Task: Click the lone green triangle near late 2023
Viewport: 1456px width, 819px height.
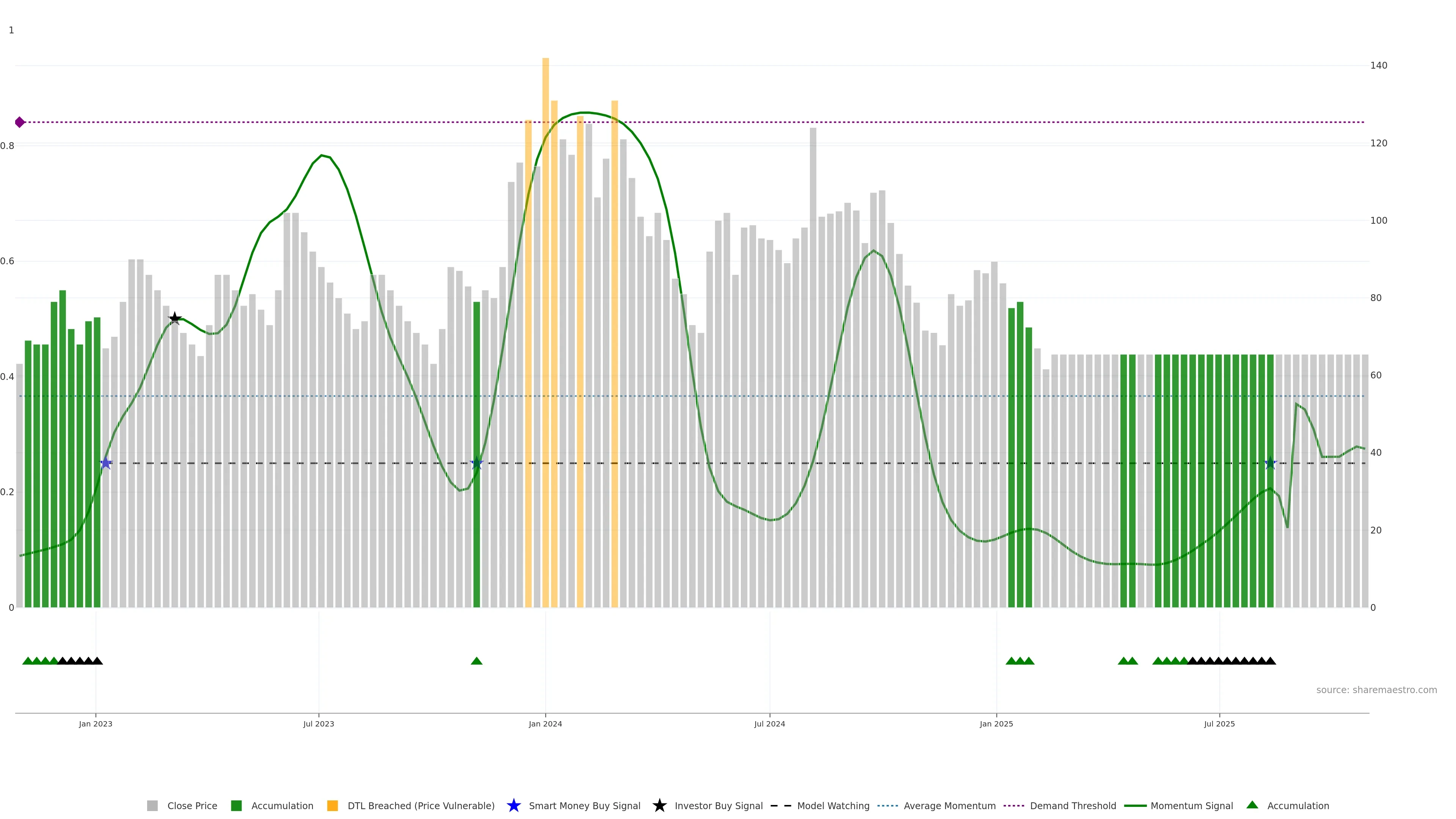Action: [477, 661]
